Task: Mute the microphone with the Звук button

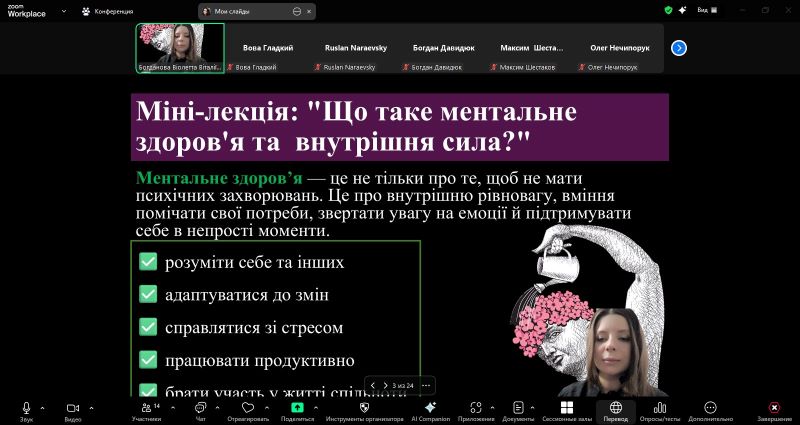Action: [27, 408]
